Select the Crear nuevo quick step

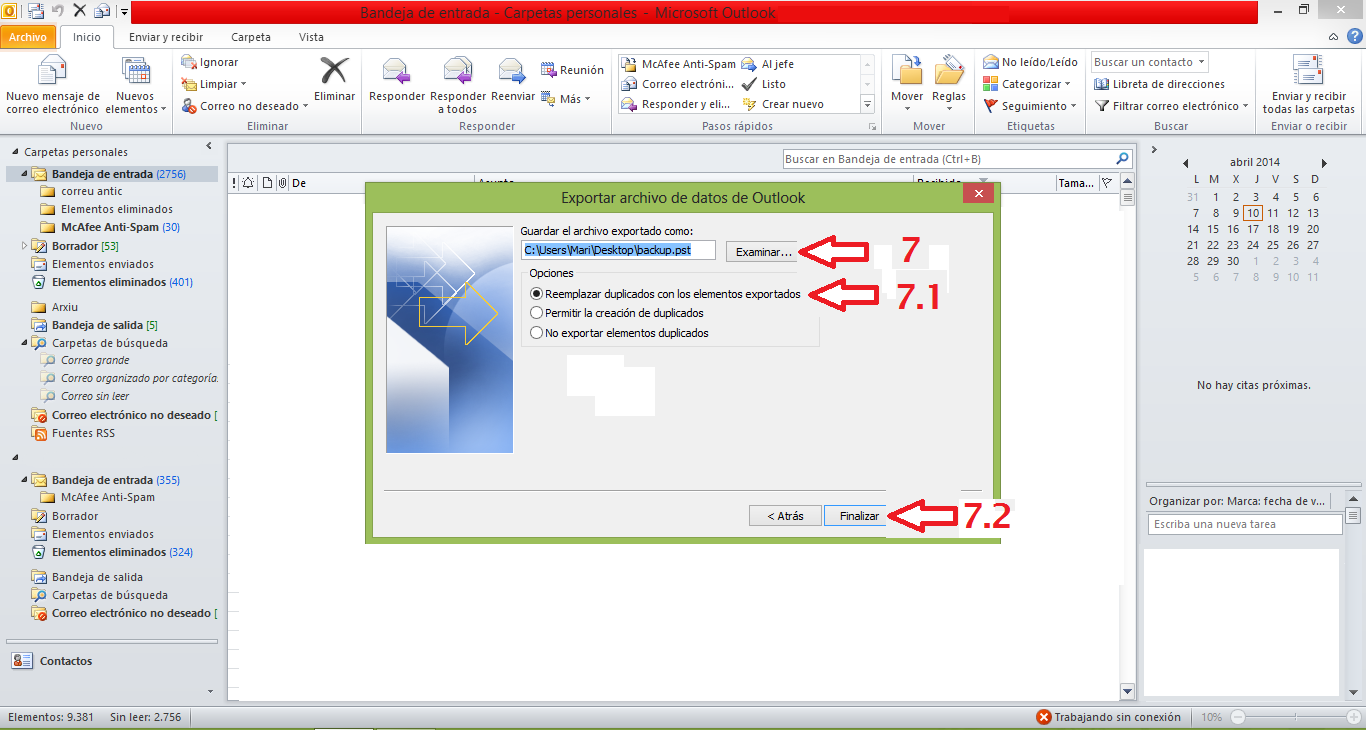tap(783, 104)
